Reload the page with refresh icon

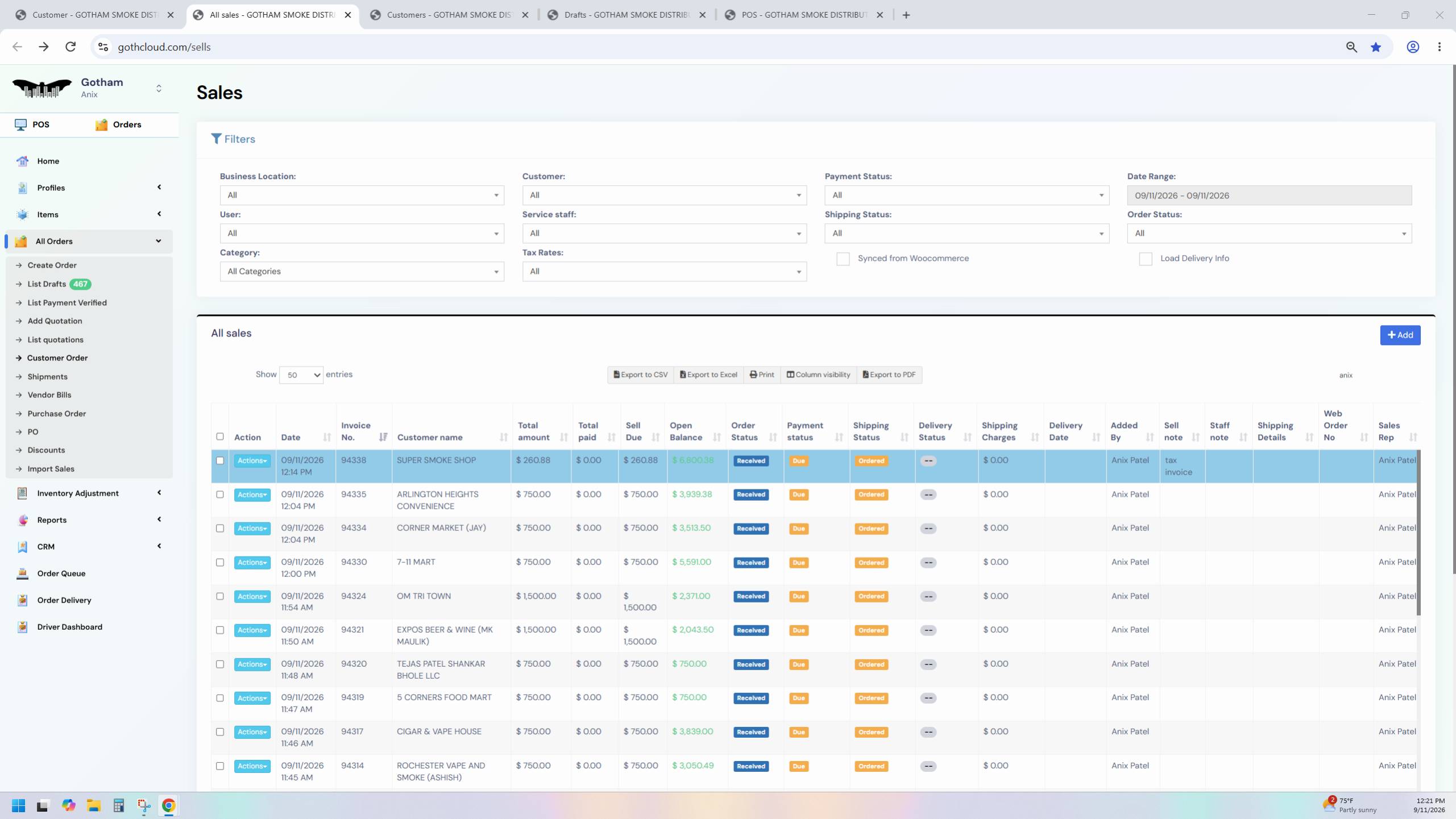tap(70, 47)
